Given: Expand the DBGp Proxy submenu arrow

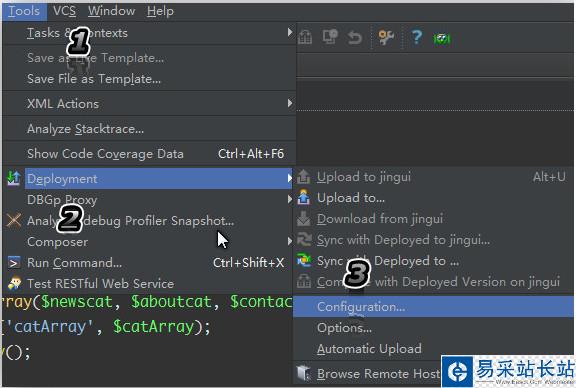Looking at the screenshot, I should (289, 200).
